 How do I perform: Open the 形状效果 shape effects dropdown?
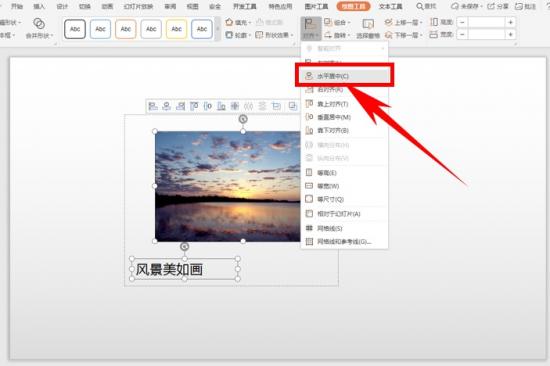[274, 35]
